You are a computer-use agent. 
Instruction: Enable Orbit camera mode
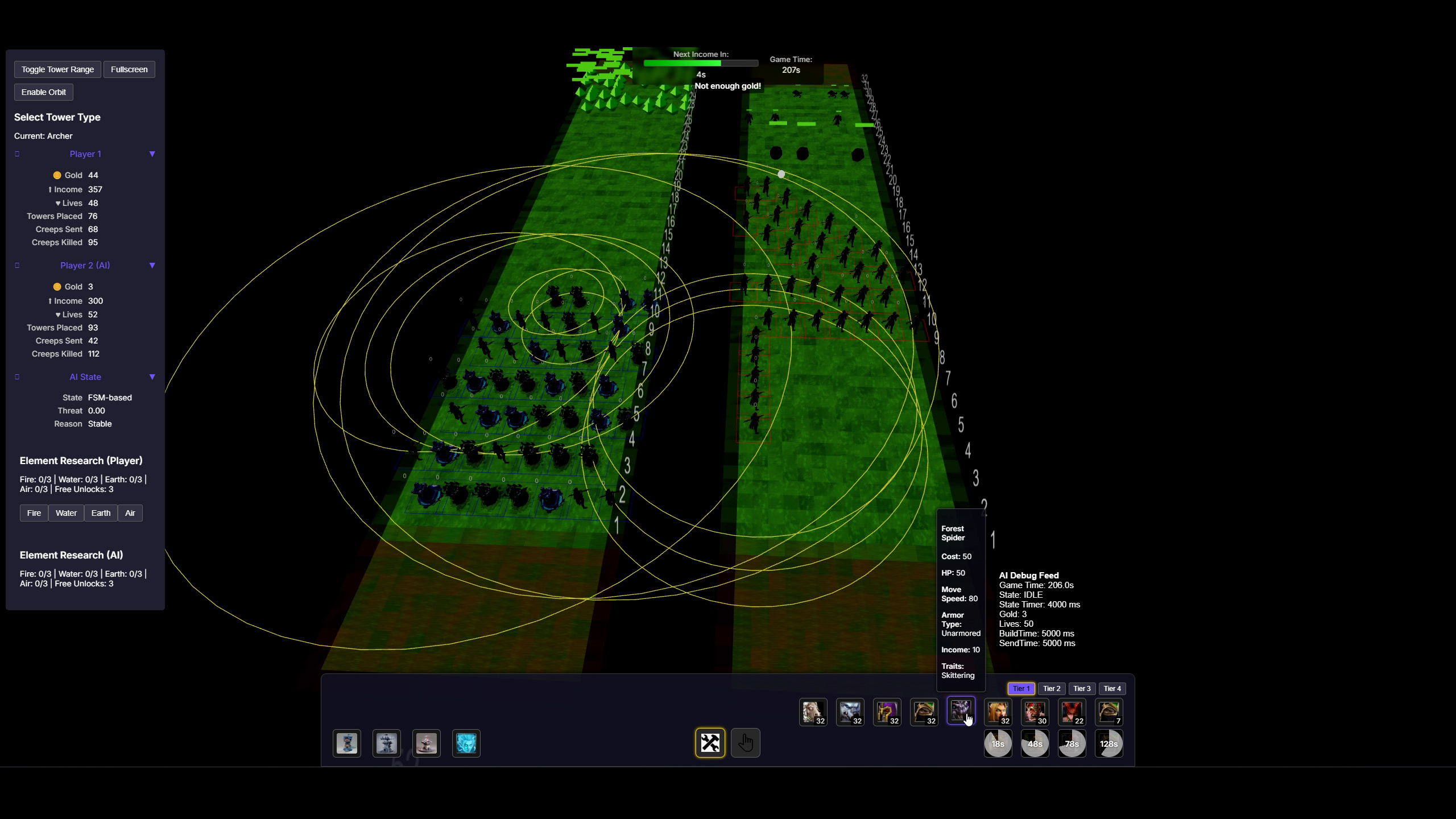click(x=44, y=92)
